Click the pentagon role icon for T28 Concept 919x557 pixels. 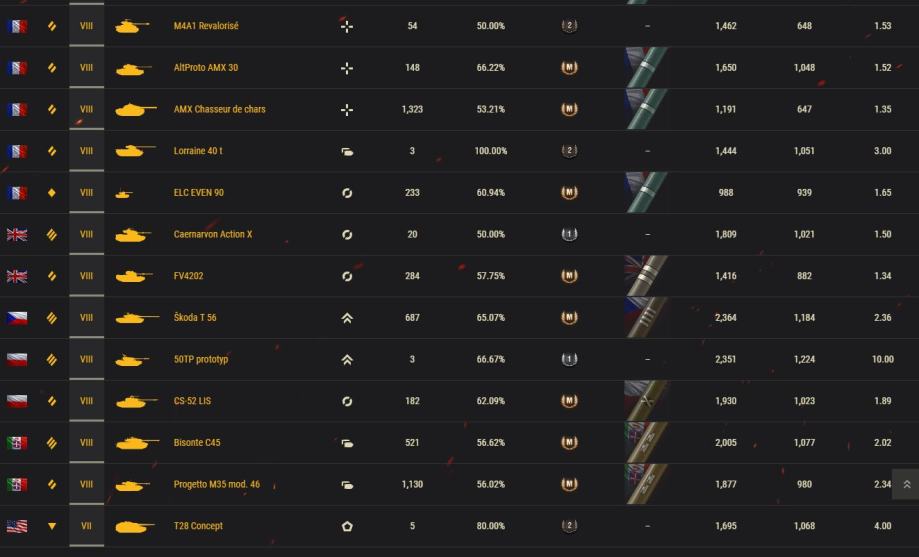[x=347, y=526]
